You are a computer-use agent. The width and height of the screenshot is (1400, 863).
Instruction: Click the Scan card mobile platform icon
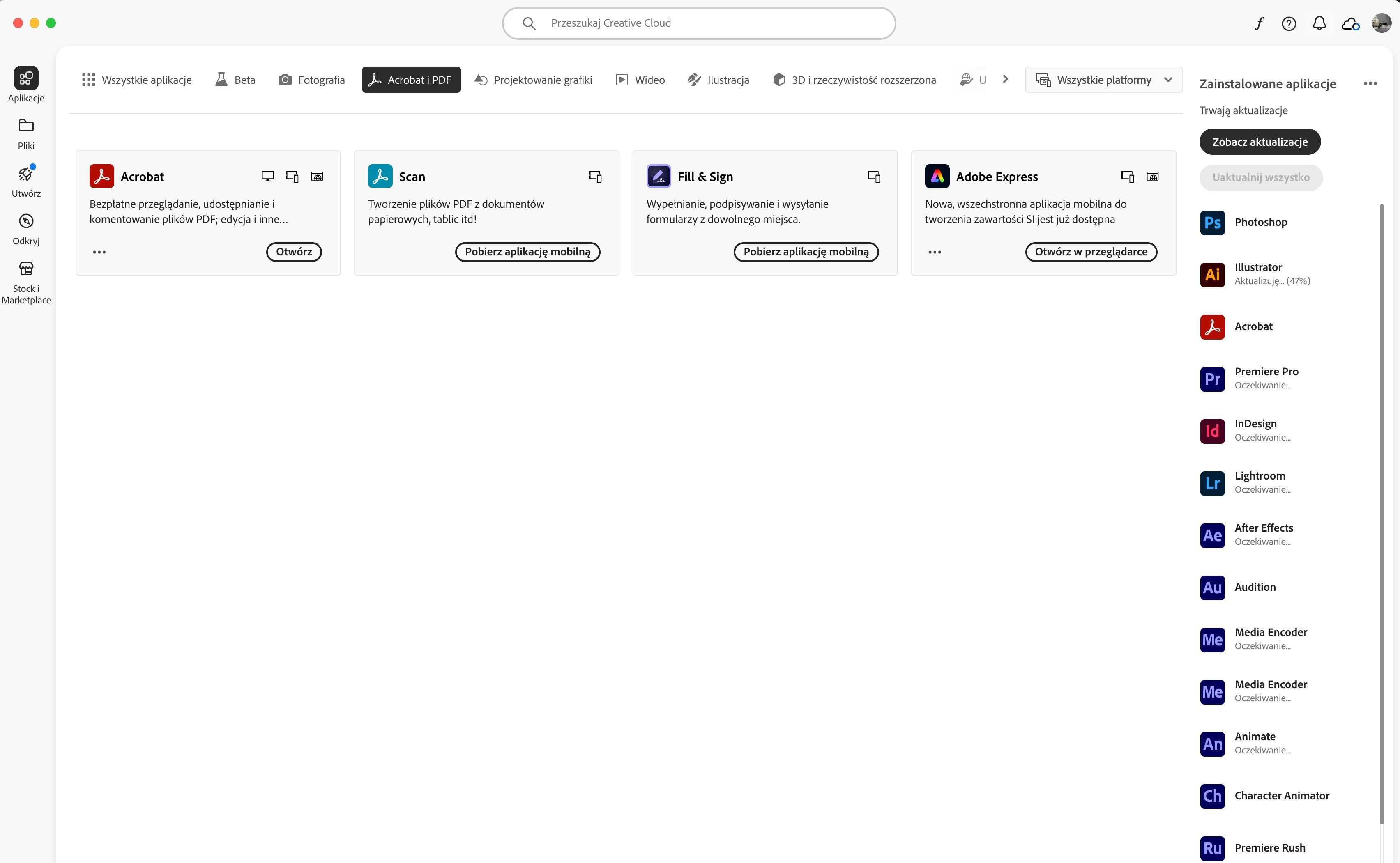595,177
